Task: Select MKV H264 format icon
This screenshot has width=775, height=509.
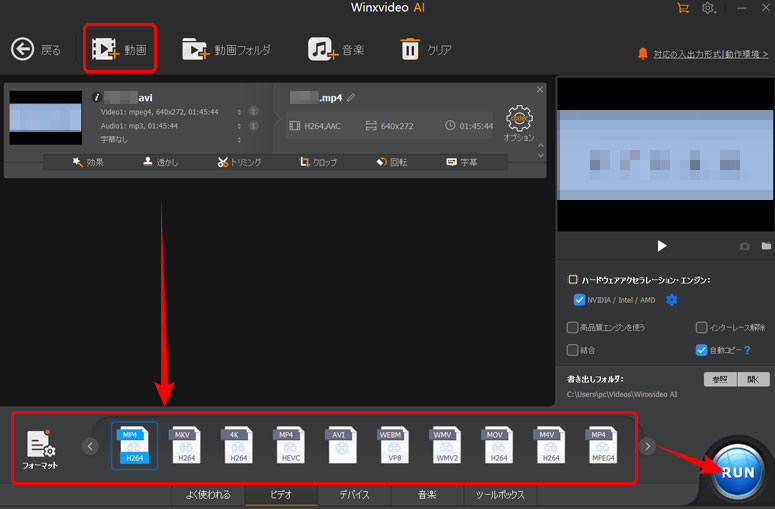Action: (186, 446)
